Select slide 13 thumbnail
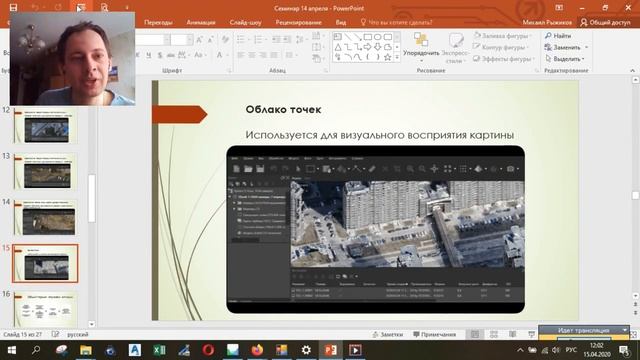 point(45,172)
